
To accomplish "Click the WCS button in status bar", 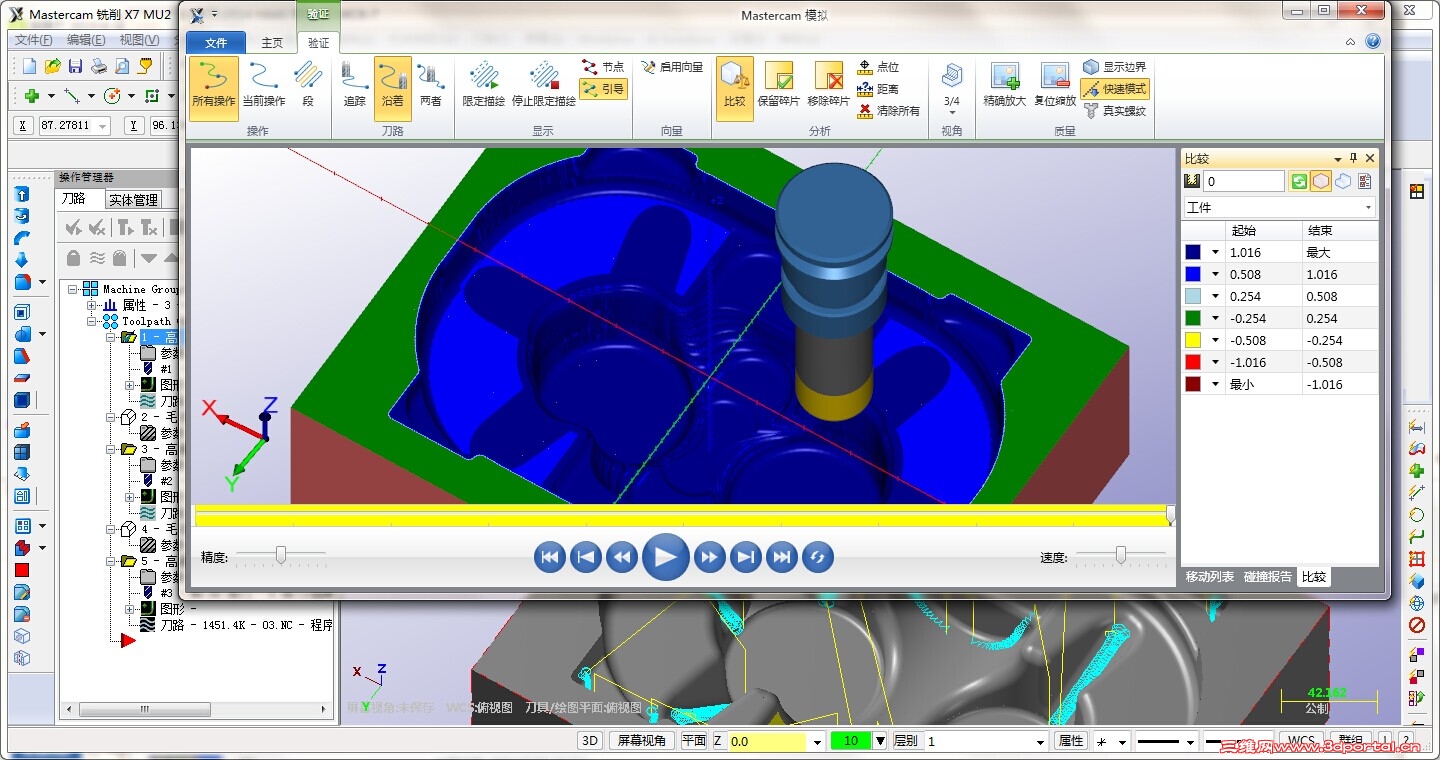I will (x=1301, y=741).
